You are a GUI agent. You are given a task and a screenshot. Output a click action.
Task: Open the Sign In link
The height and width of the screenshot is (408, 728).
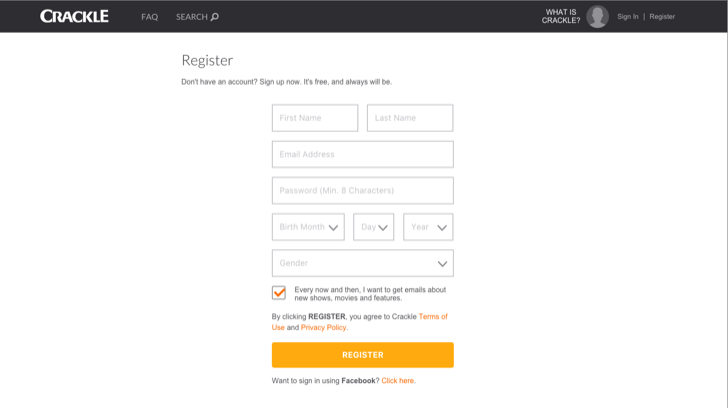(x=628, y=17)
